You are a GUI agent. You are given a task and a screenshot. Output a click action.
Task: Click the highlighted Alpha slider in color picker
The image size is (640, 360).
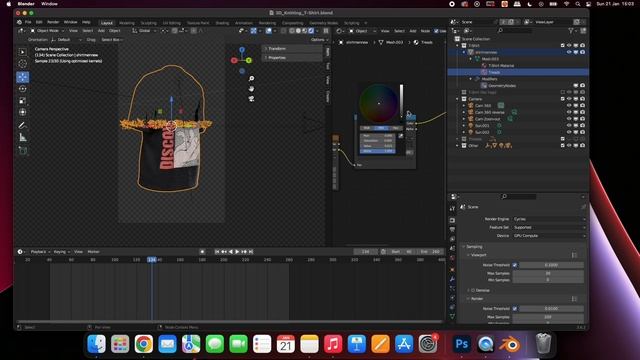click(x=377, y=151)
